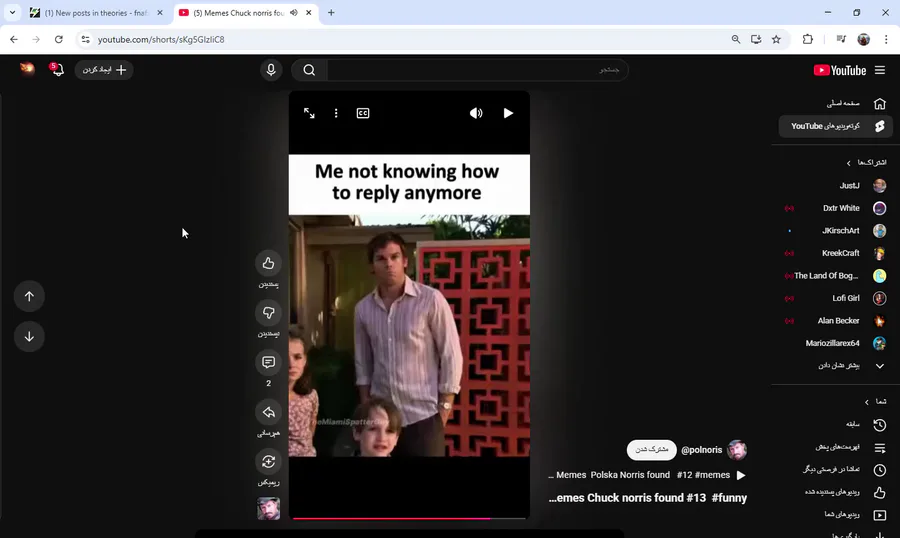Viewport: 900px width, 538px height.
Task: Open Chrome zoom magnifier icon
Action: (735, 40)
